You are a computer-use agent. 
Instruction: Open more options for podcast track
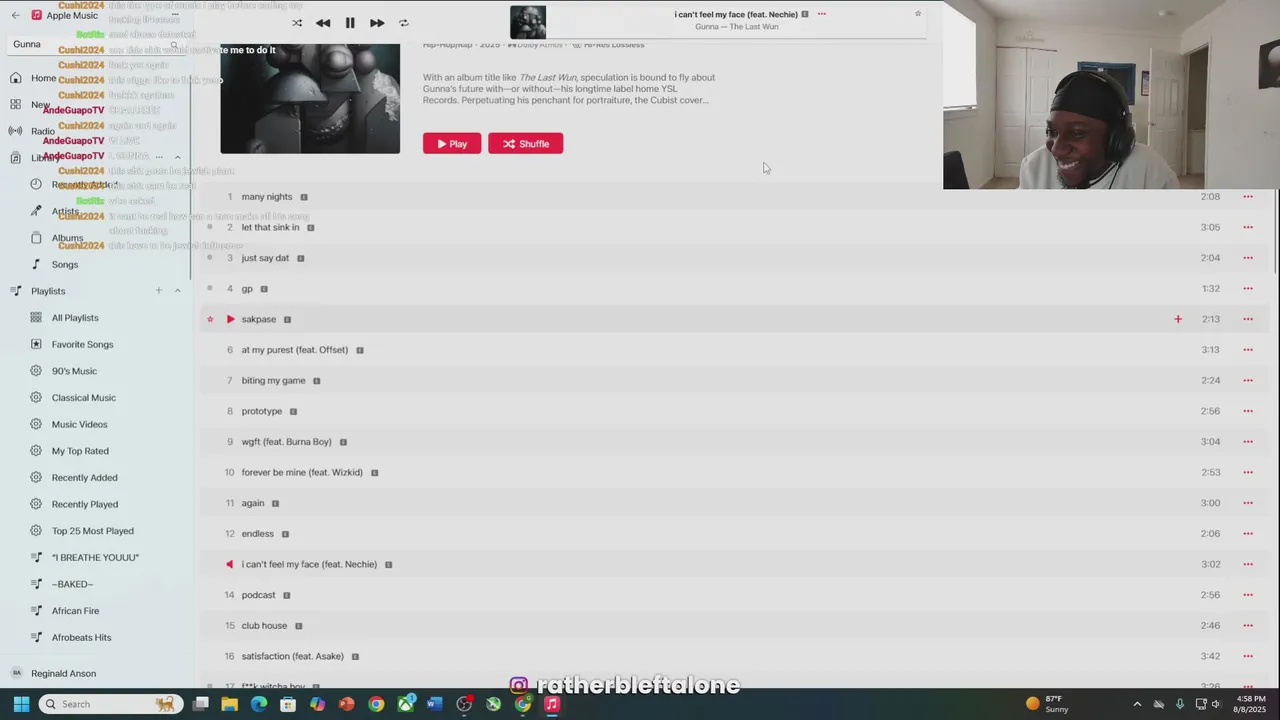tap(1248, 595)
